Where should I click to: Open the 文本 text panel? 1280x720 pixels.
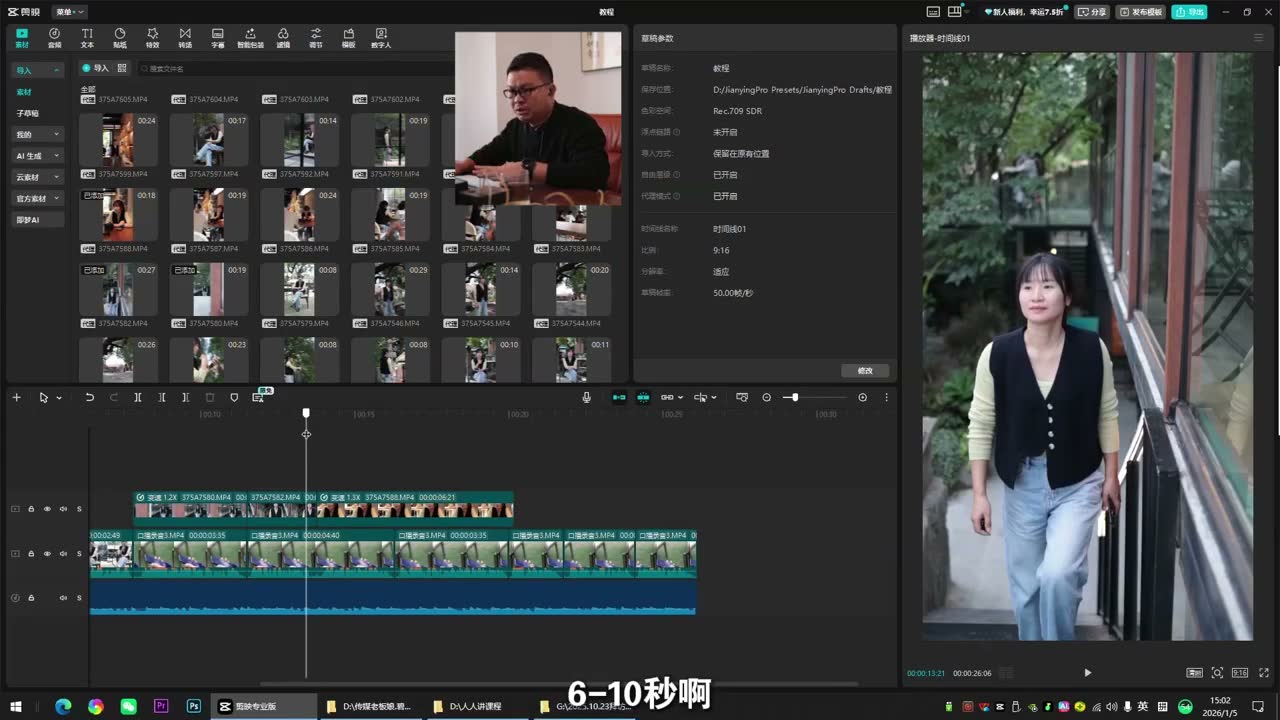[x=87, y=38]
